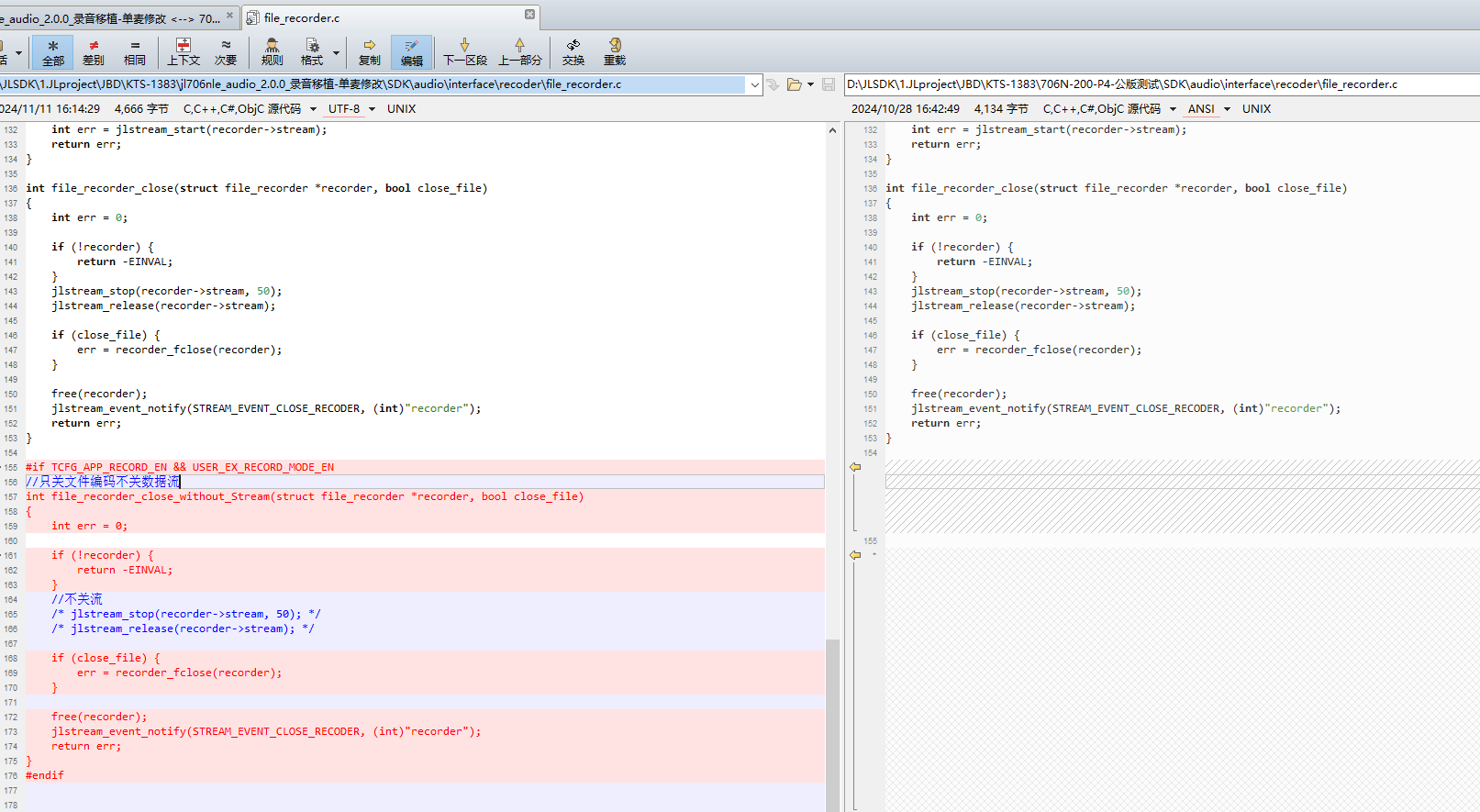Expand the left browse folder dropdown arrow

[x=810, y=84]
